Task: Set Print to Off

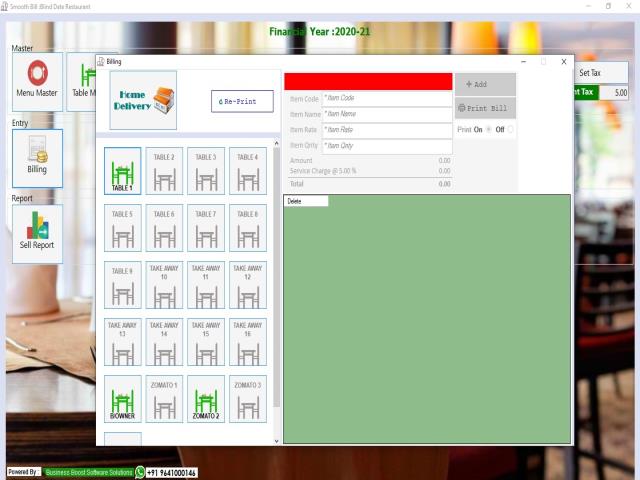Action: 510,130
